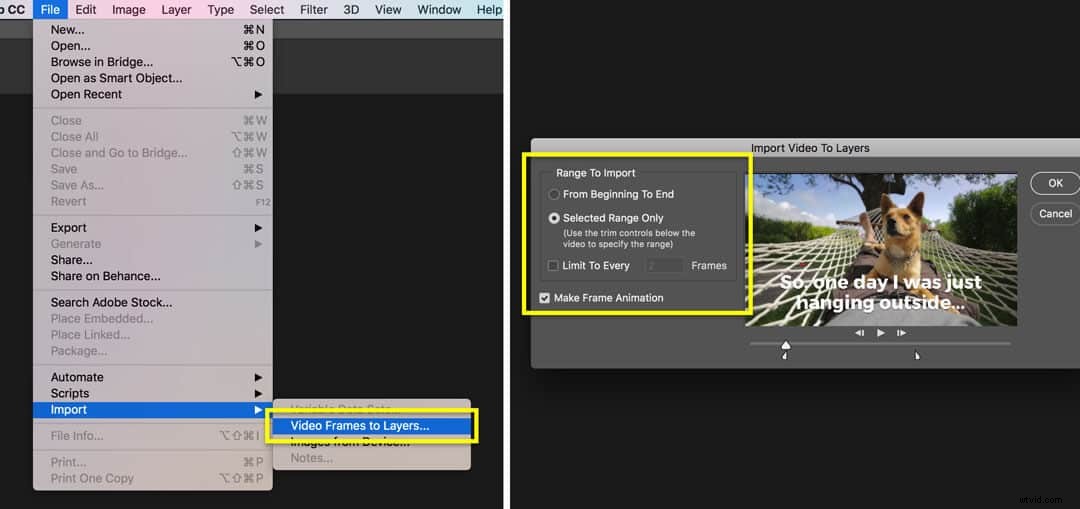This screenshot has height=509, width=1080.
Task: Select Selected Range Only radio button
Action: coord(554,218)
